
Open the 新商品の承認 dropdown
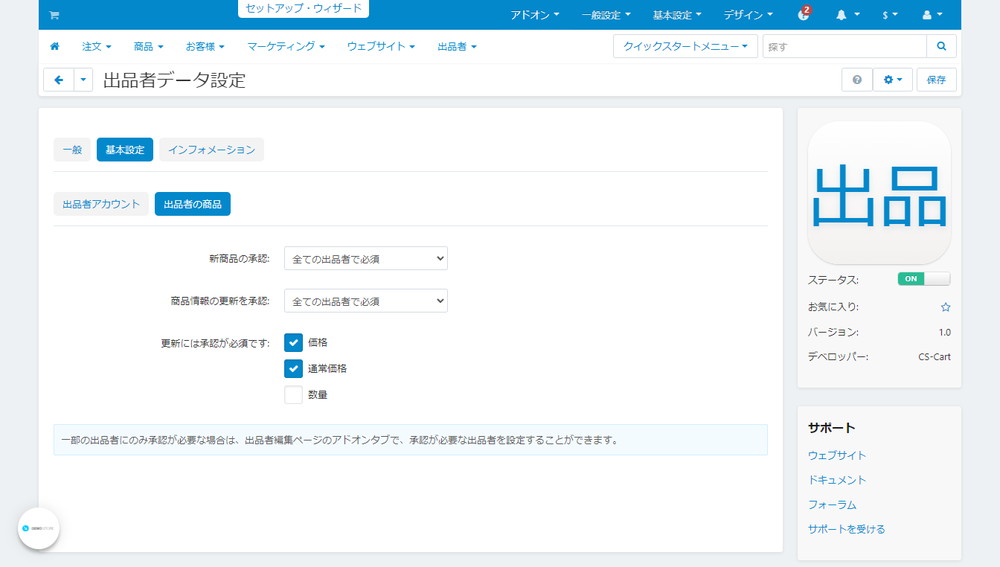[x=365, y=258]
